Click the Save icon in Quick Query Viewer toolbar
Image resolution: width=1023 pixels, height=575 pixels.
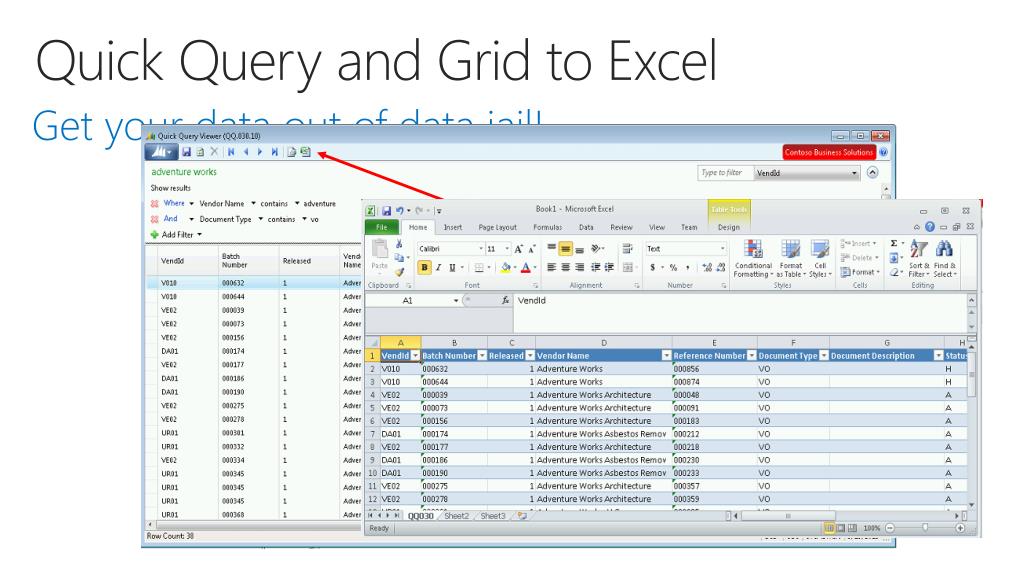tap(186, 152)
